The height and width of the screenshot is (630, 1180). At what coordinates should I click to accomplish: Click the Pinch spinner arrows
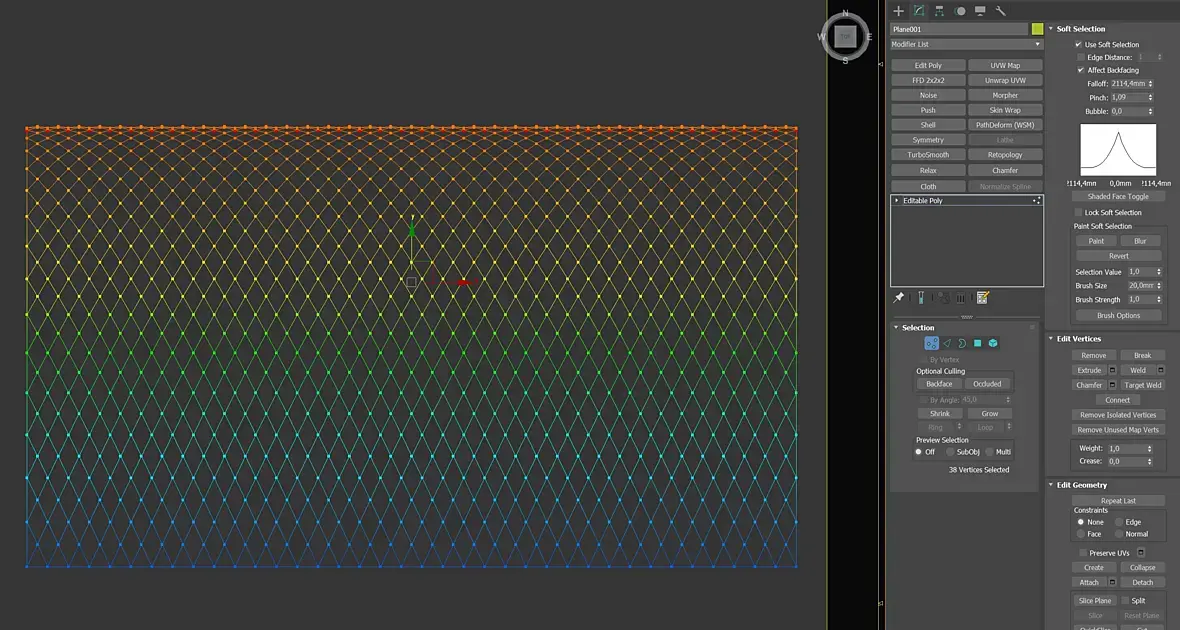click(x=1150, y=98)
